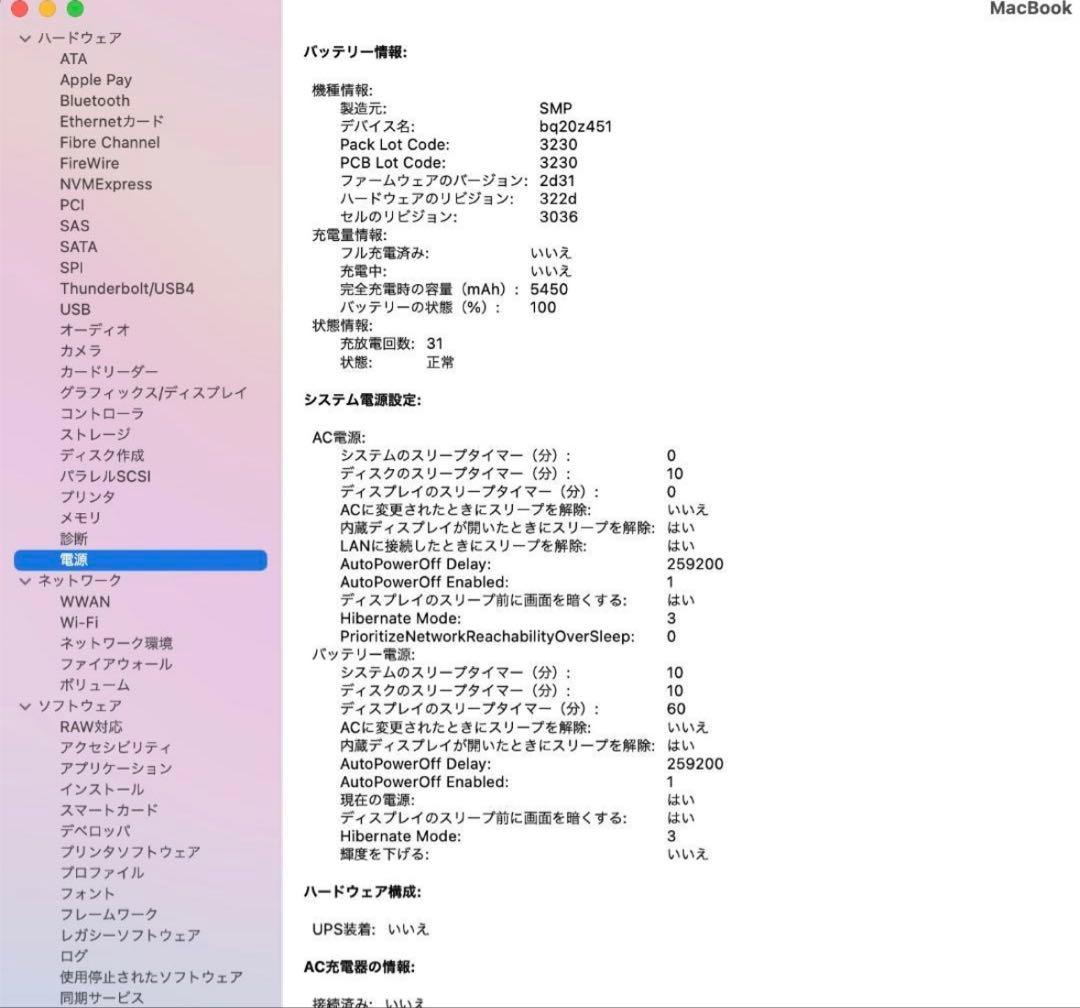Screen dimensions: 1080x1008
Task: Select Bluetooth in the hardware list
Action: point(95,100)
